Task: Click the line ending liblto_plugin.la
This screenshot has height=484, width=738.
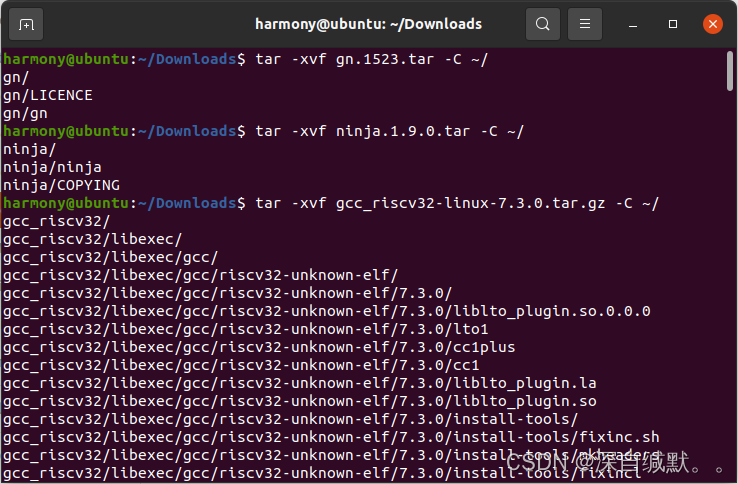Action: pyautogui.click(x=300, y=383)
